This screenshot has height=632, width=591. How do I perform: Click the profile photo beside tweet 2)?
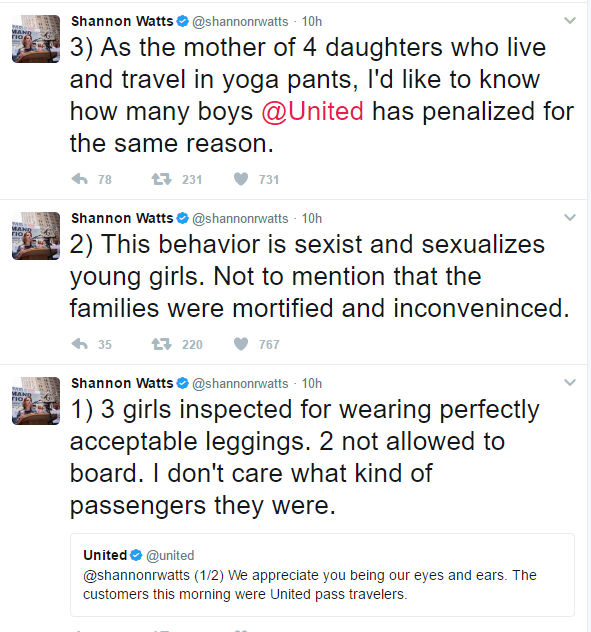pyautogui.click(x=36, y=236)
